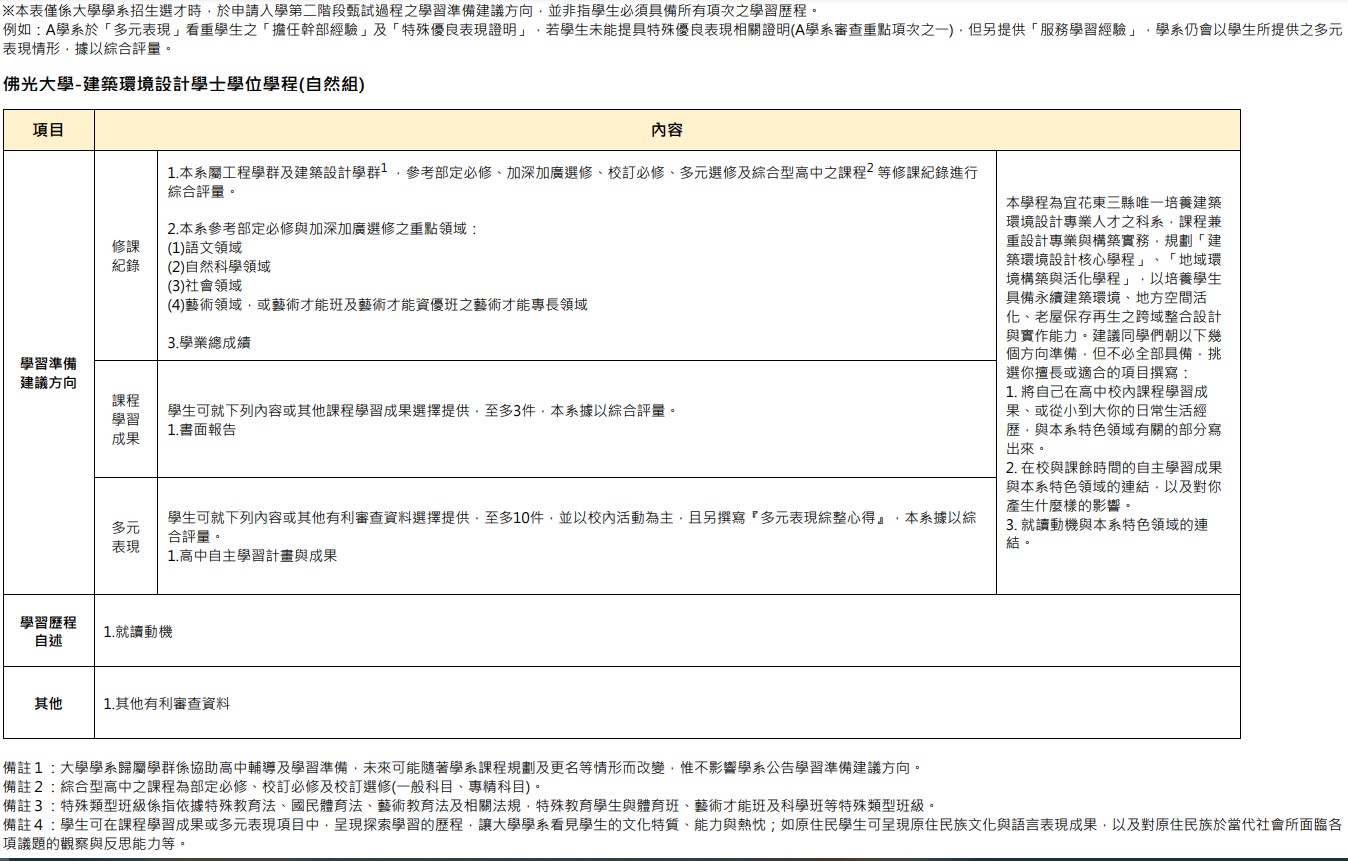1348x861 pixels.
Task: Click the text 1.高中自主學習計畫與成果
Action: 252,555
